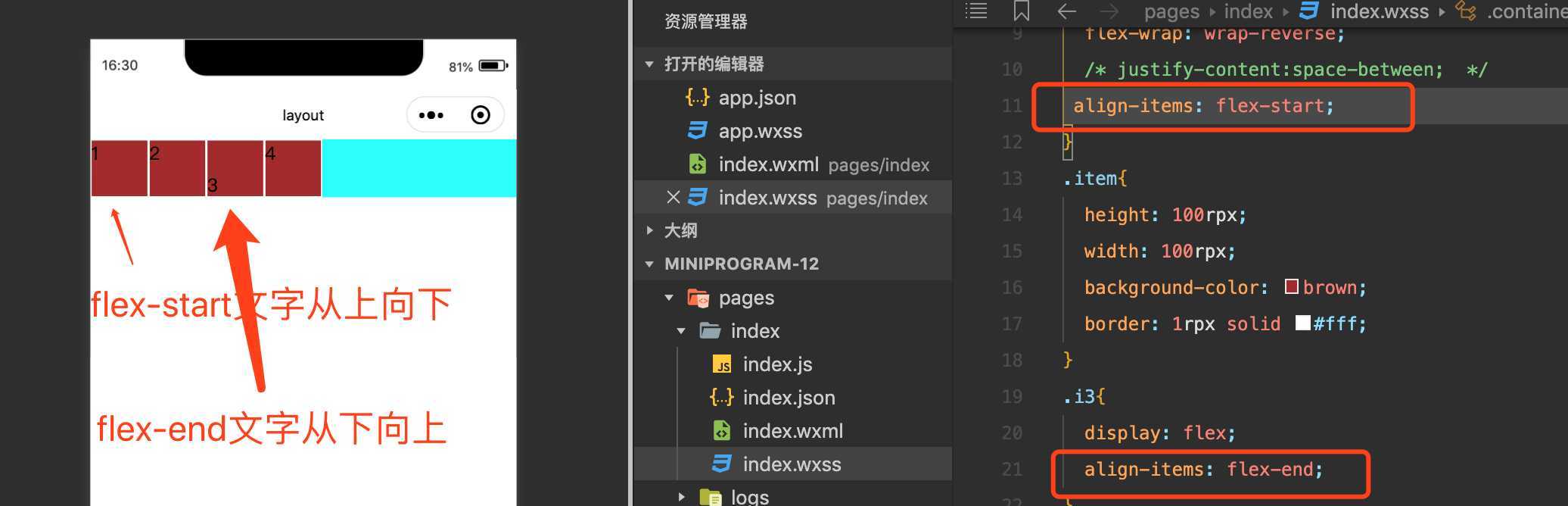1568x506 pixels.
Task: Go back with the left arrow icon
Action: click(1067, 11)
